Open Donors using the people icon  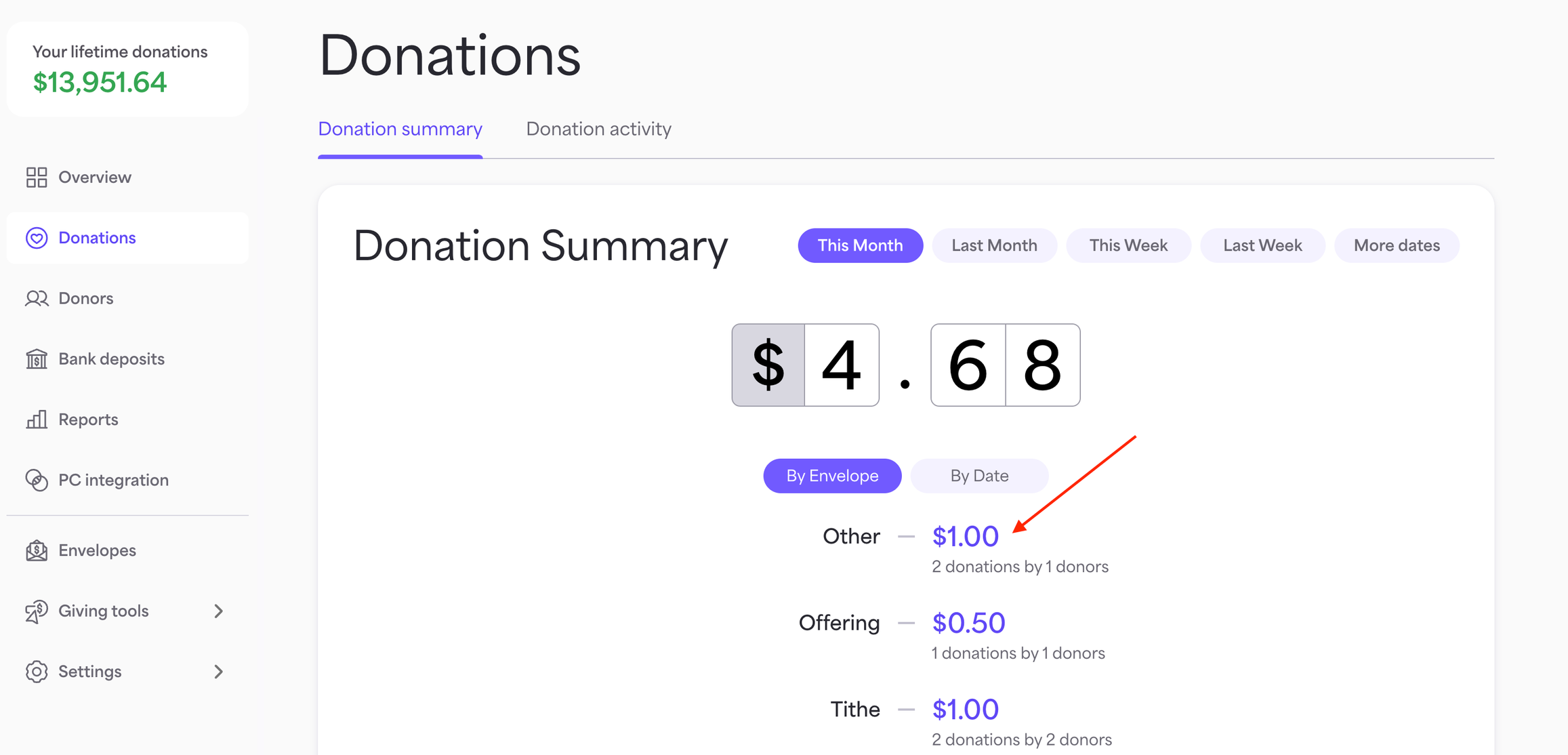point(37,298)
